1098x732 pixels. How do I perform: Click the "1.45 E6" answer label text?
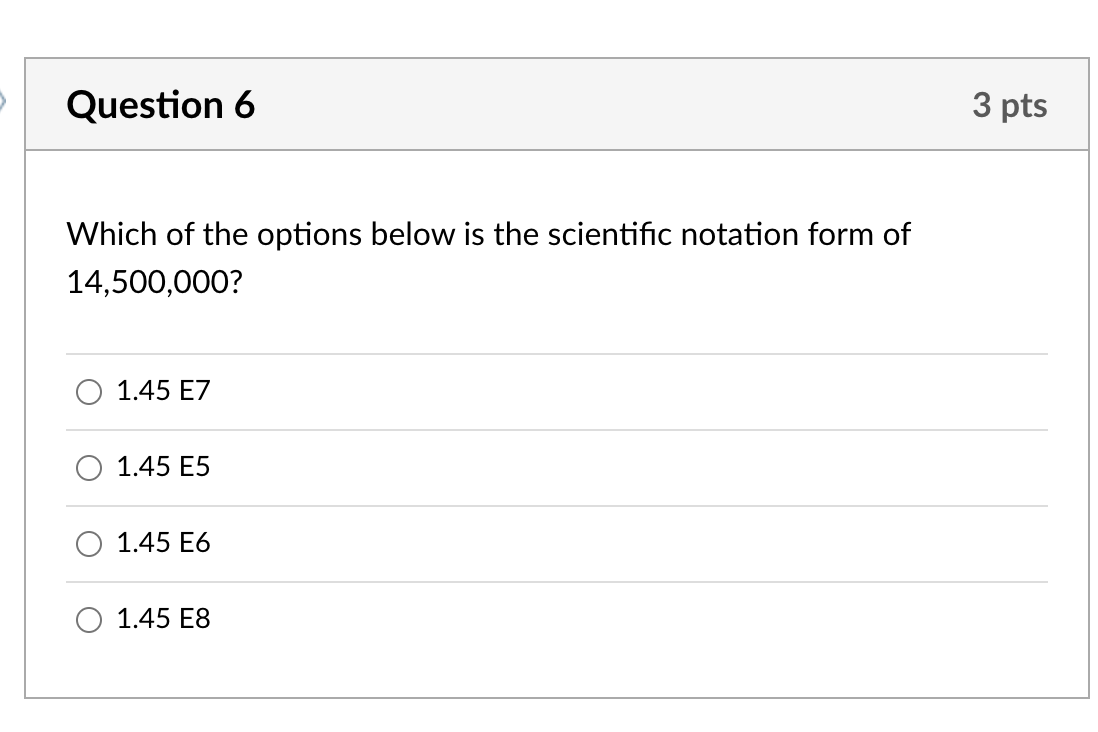(164, 543)
